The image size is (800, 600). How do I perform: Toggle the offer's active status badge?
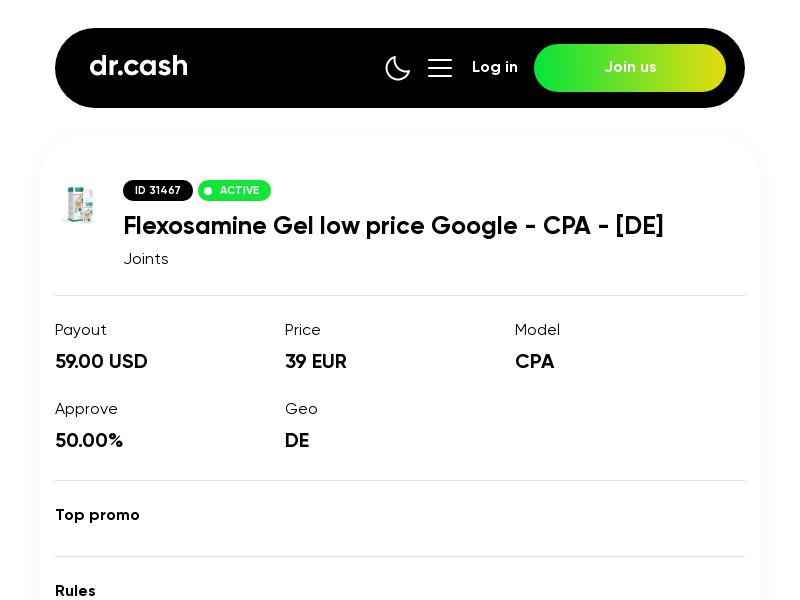[x=234, y=190]
